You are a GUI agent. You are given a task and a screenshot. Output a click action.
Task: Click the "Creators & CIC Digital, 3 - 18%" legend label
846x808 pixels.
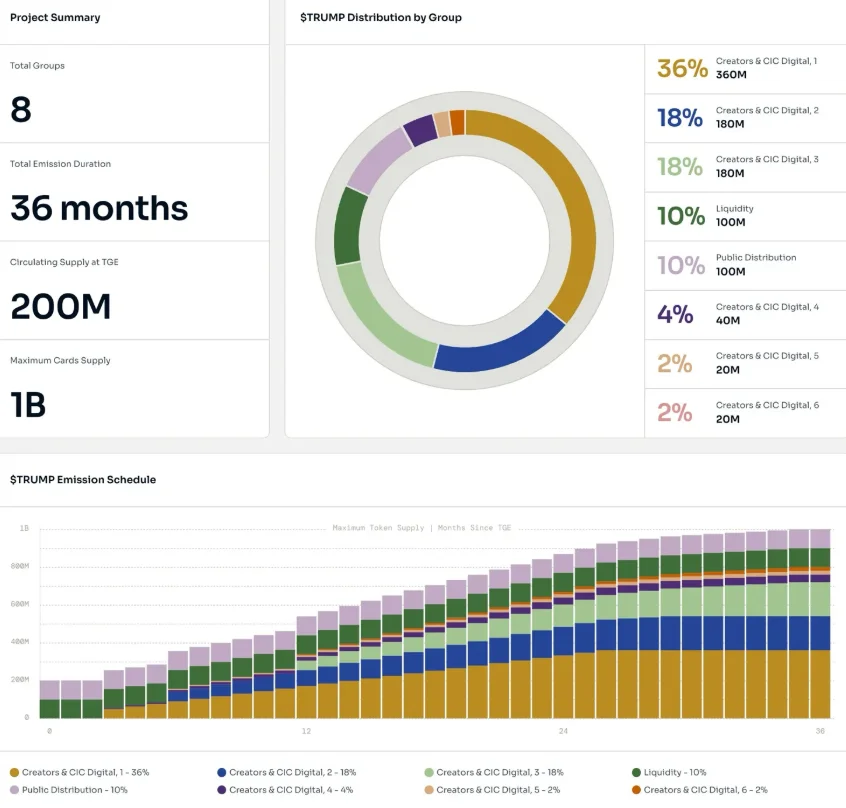tap(500, 772)
